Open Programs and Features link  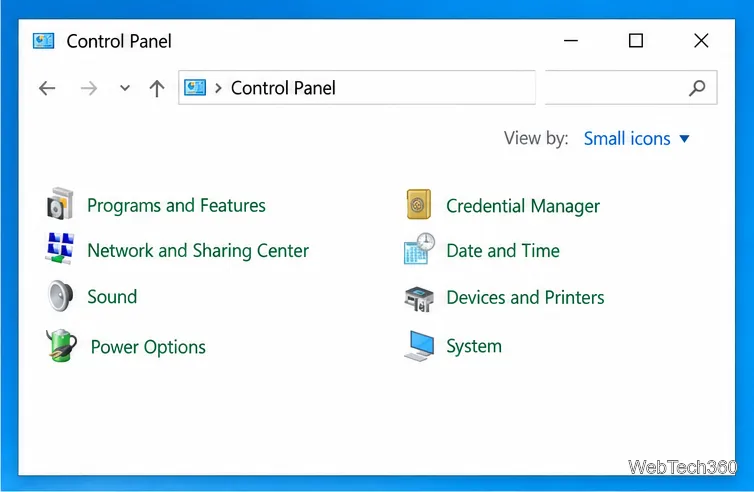[176, 205]
